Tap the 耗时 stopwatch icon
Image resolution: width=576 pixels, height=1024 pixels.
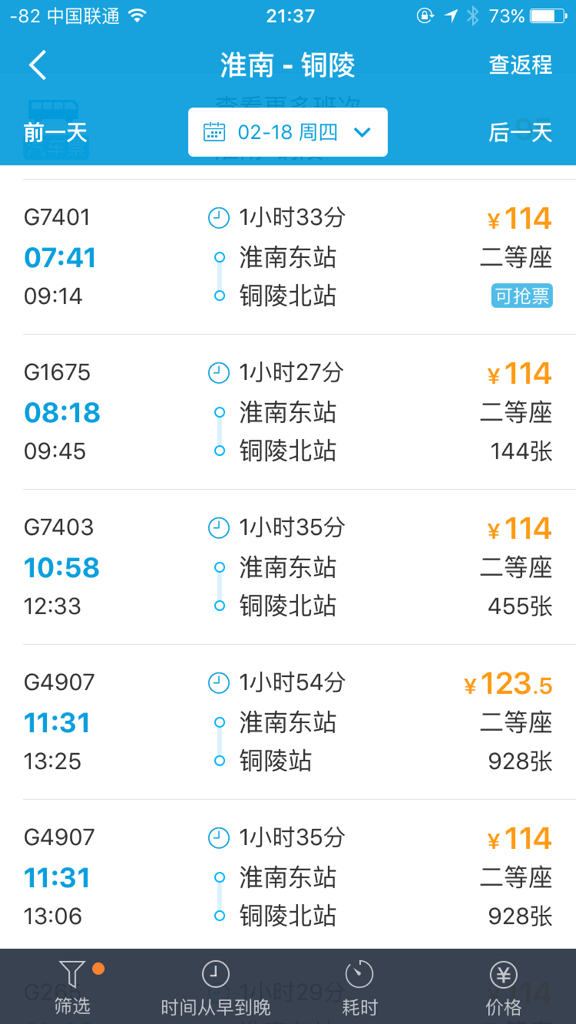(x=359, y=974)
